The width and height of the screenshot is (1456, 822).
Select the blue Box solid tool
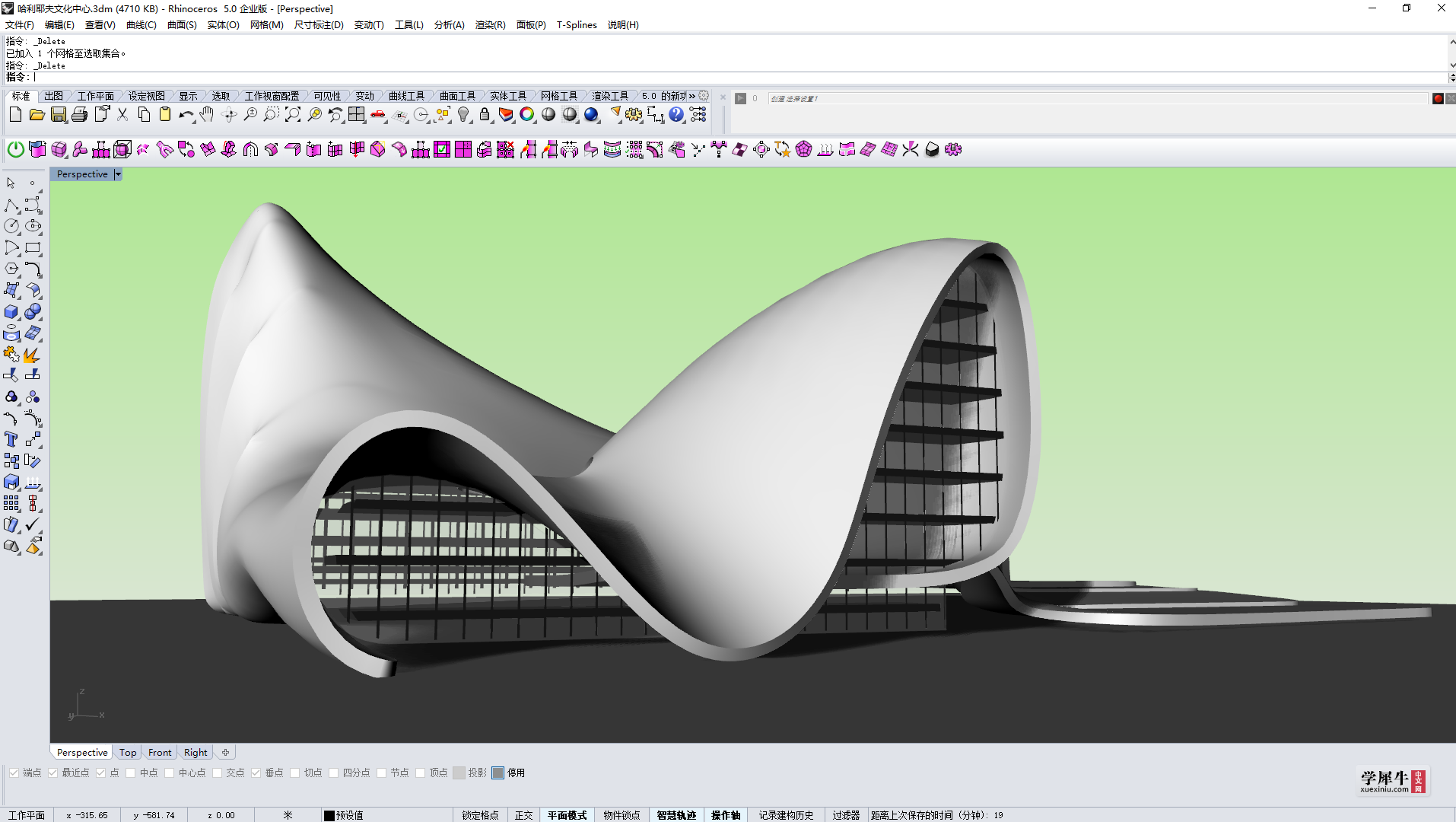[x=11, y=312]
